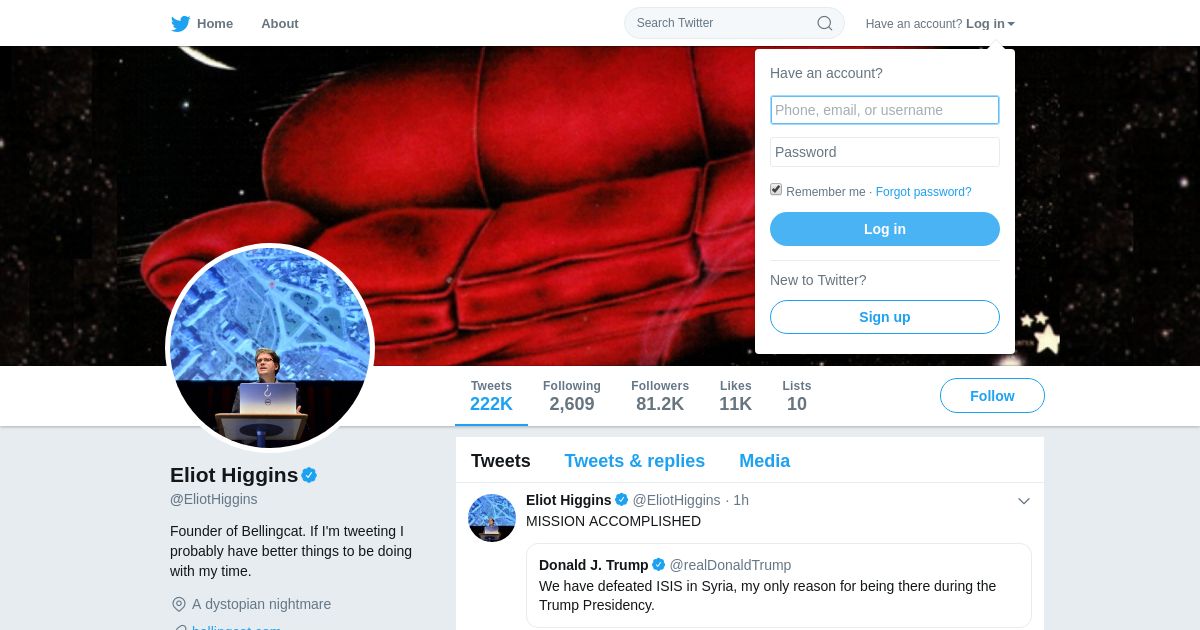Click verified badge beside profile name Eliot Higgins

coord(309,475)
